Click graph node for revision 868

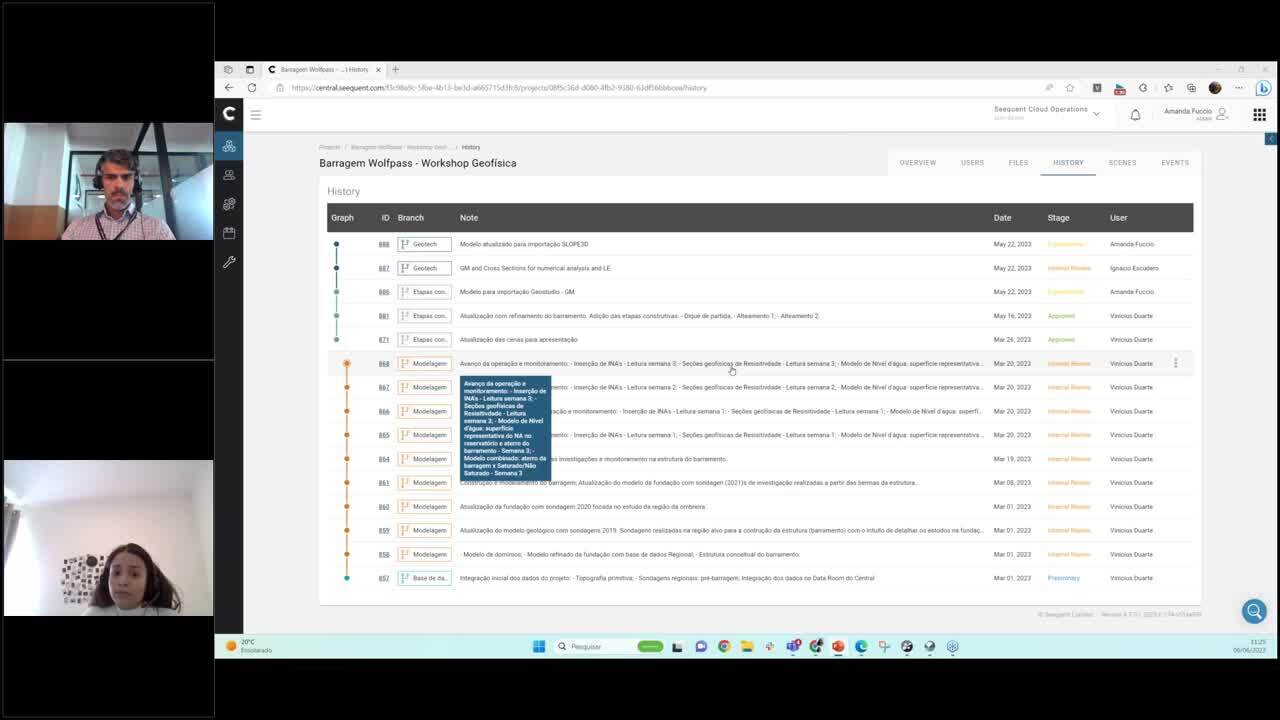(346, 363)
